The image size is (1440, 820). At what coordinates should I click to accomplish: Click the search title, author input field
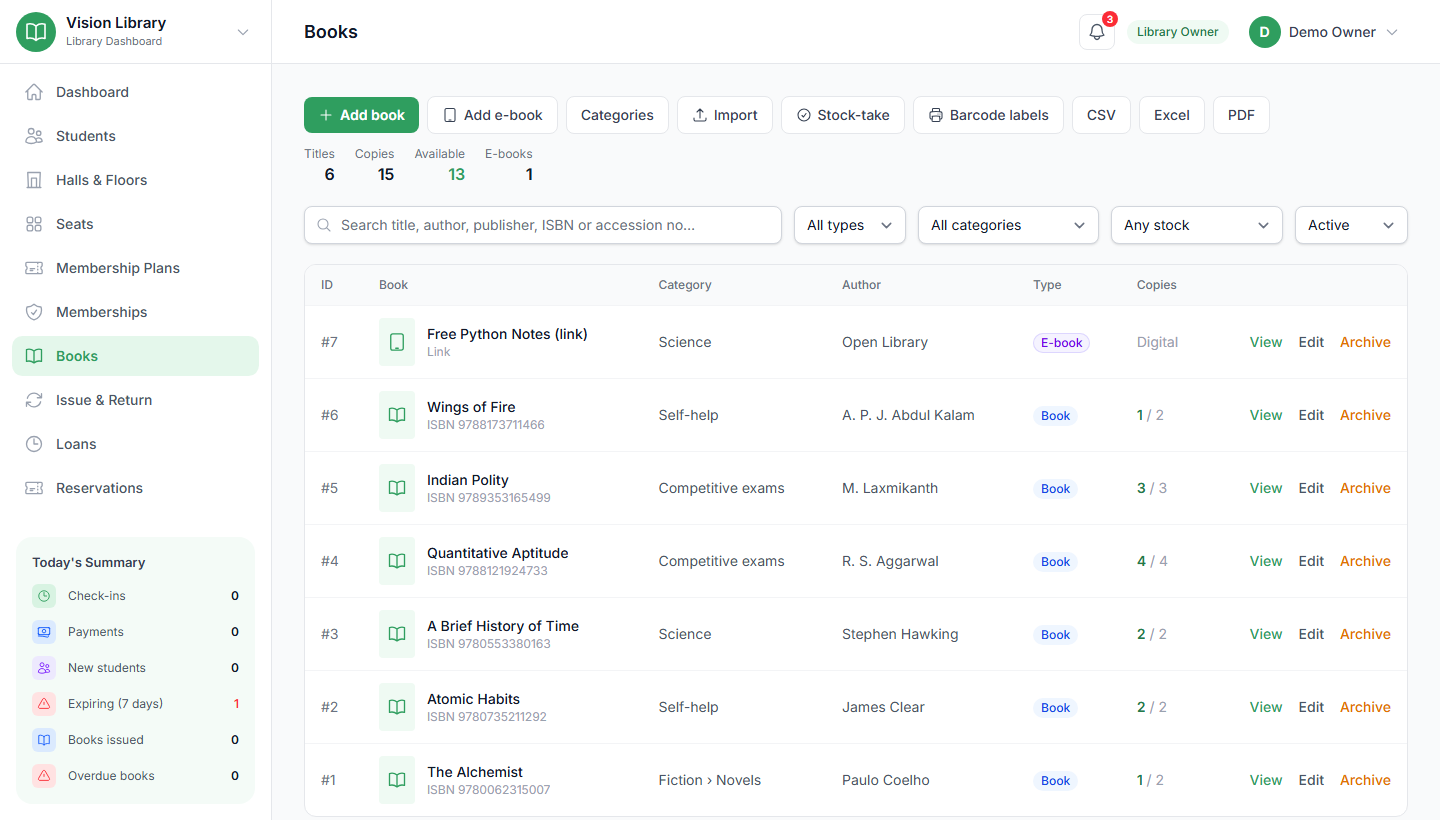pyautogui.click(x=543, y=225)
